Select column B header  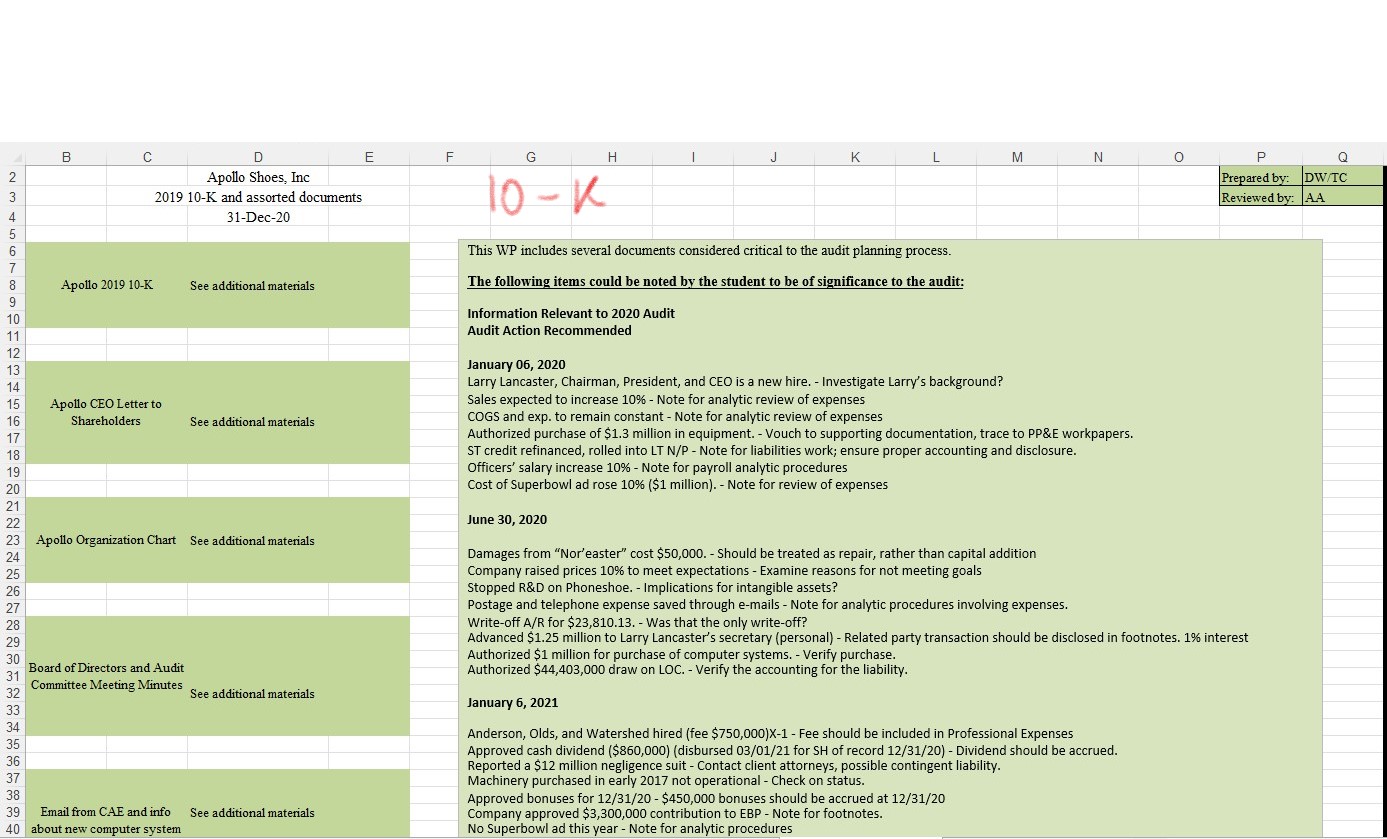[x=66, y=156]
